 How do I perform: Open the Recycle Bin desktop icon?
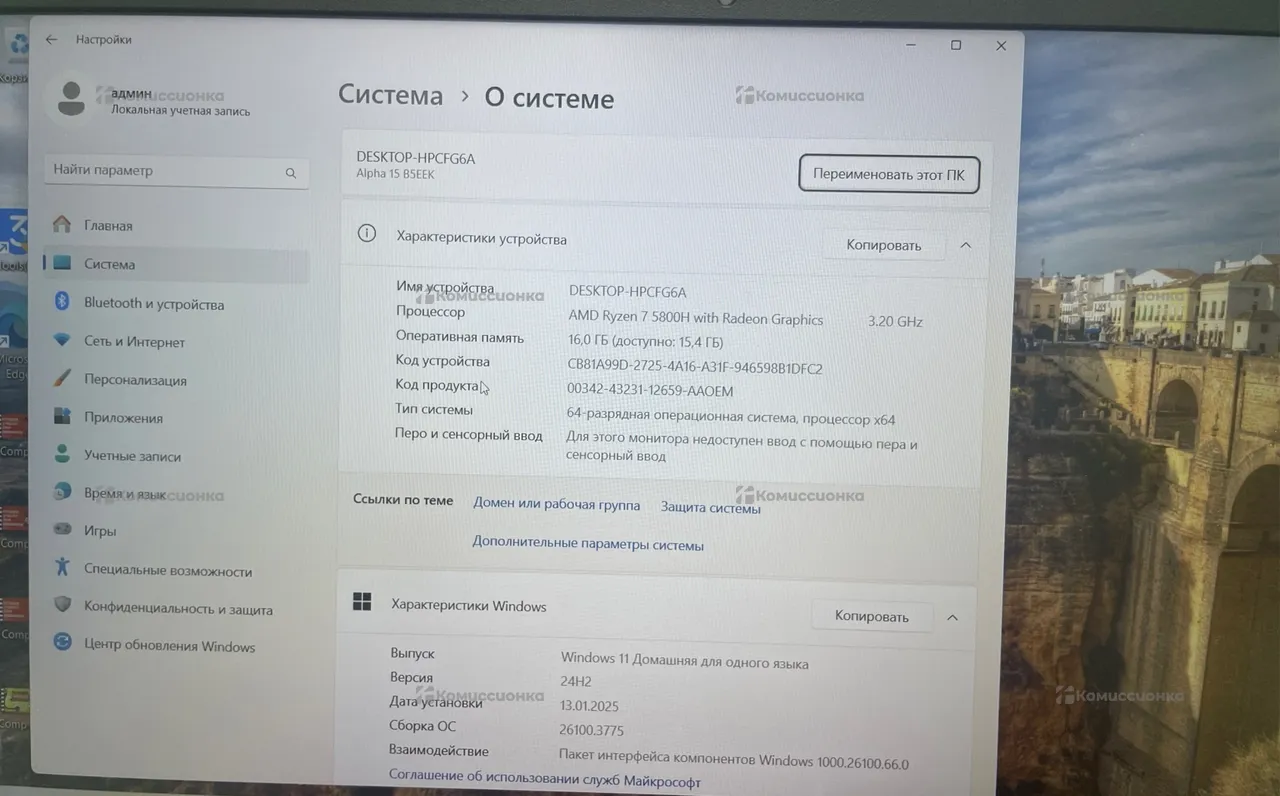click(x=17, y=47)
